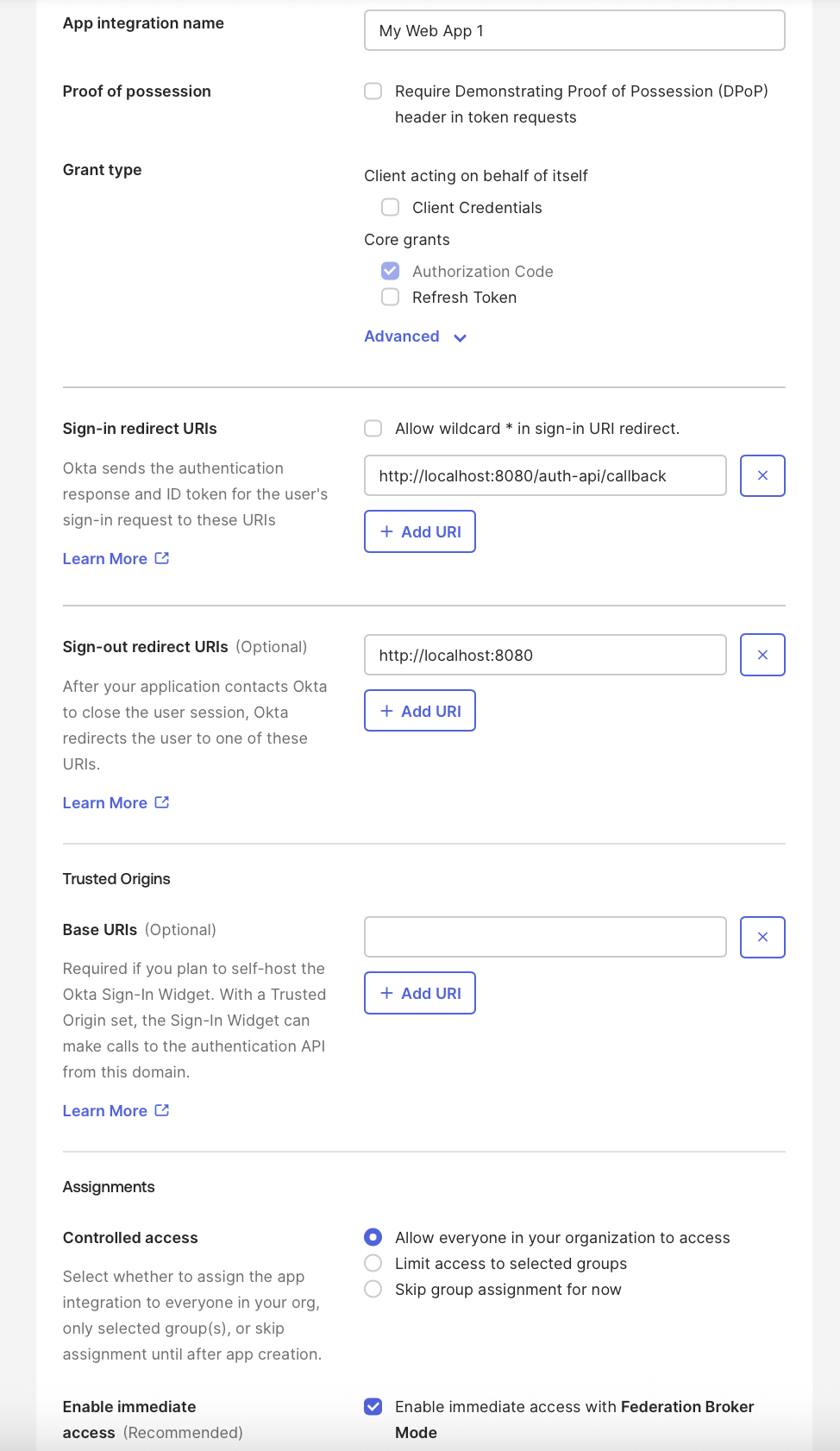Select Allow everyone in your organization
The width and height of the screenshot is (840, 1451).
click(373, 1237)
